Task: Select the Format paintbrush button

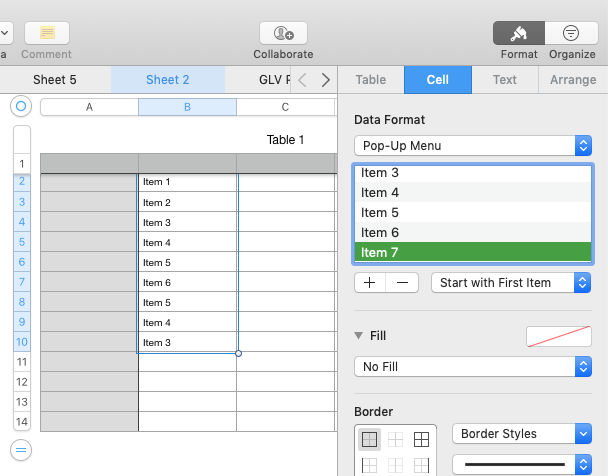Action: tap(519, 33)
